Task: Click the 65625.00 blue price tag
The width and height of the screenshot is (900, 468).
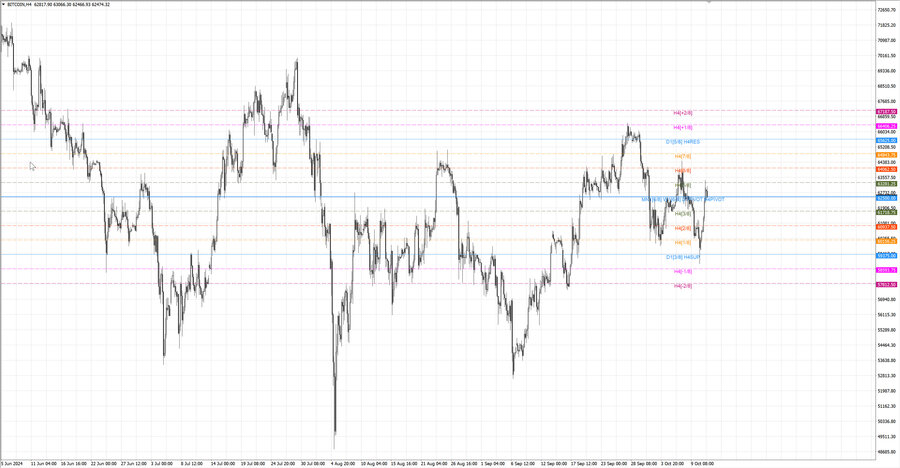Action: click(x=887, y=141)
